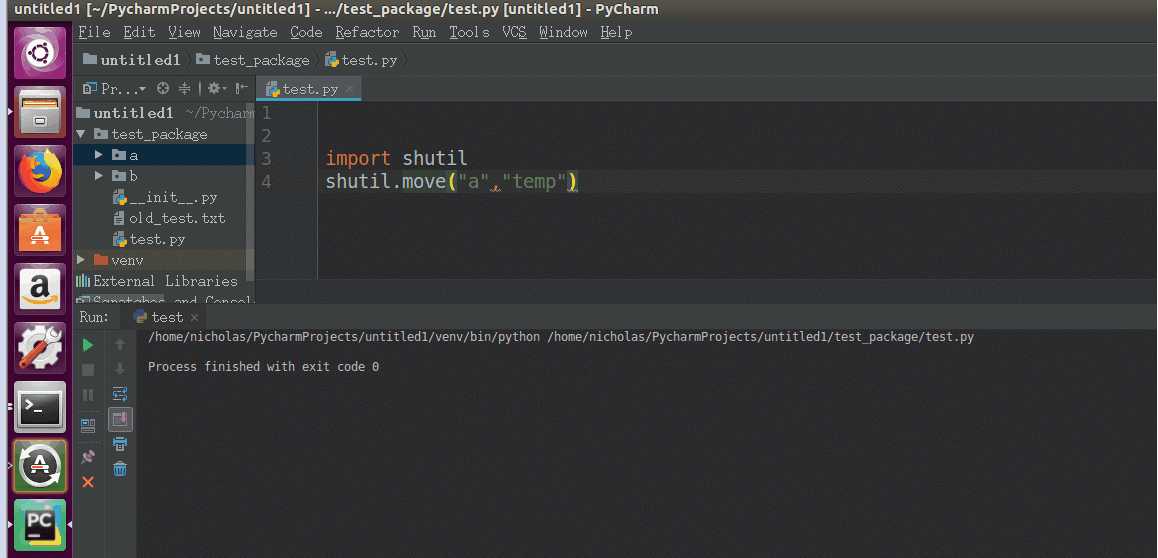
Task: Click line number 1 in the gutter
Action: point(266,114)
